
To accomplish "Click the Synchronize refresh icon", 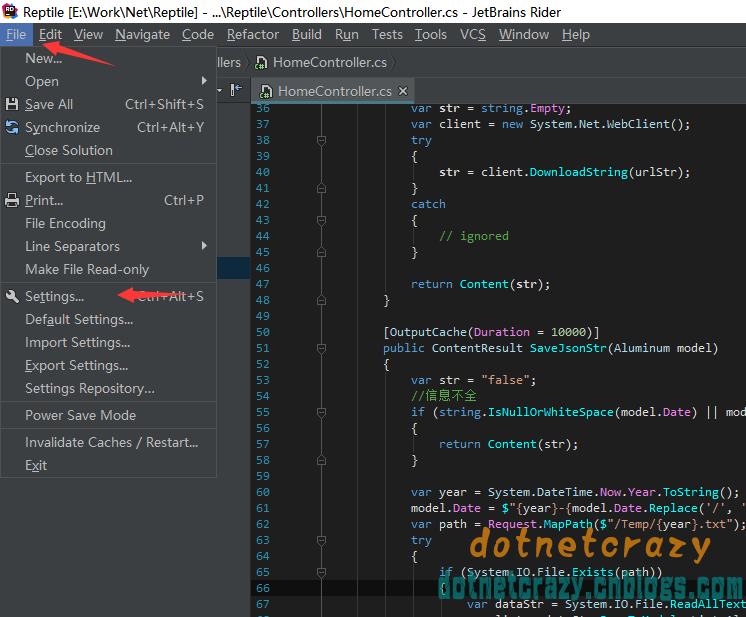I will coord(12,127).
